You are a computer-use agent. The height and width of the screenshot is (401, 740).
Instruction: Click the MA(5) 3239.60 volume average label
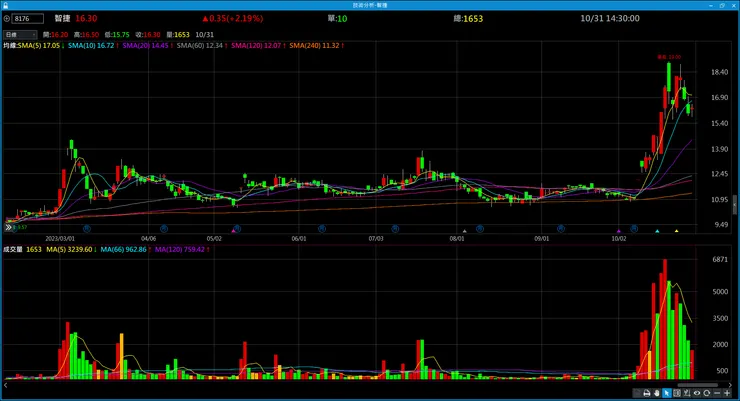click(x=69, y=250)
